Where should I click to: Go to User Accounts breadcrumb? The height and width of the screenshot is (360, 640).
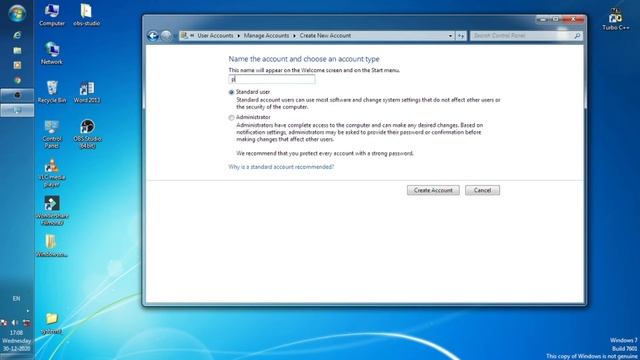(215, 36)
